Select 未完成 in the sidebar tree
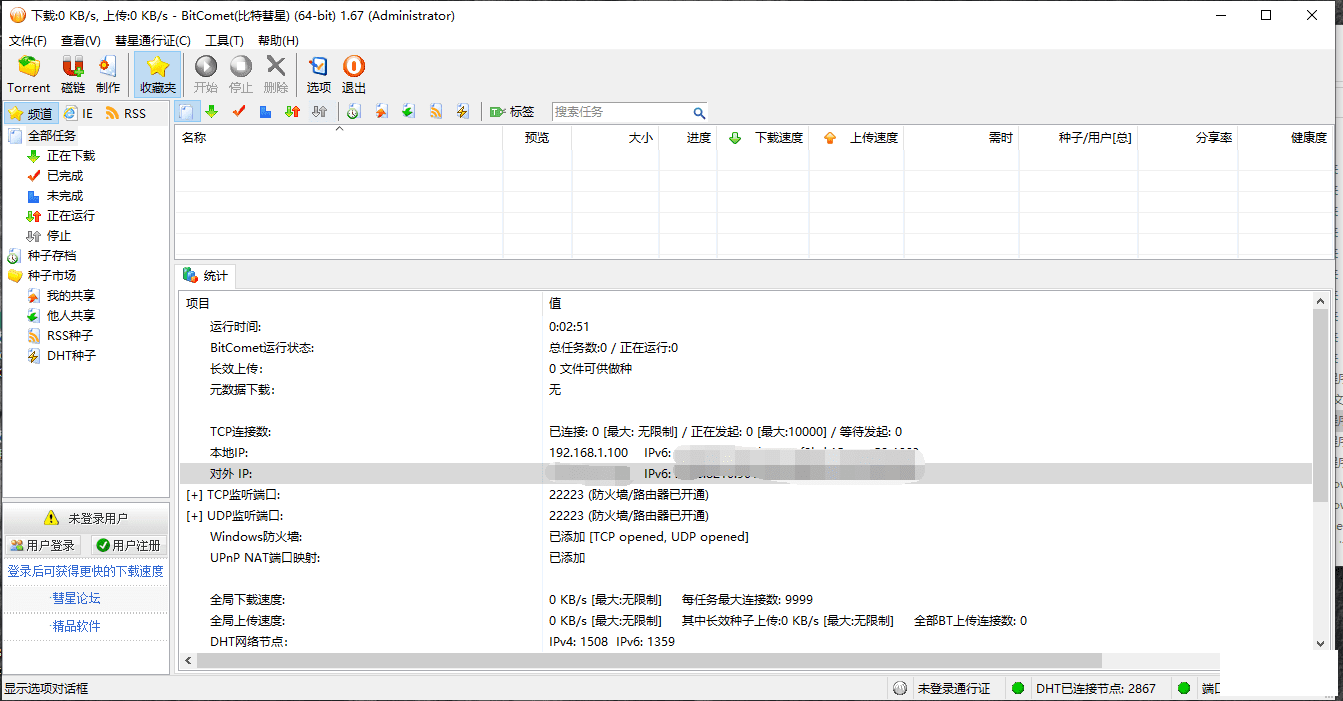1343x701 pixels. (65, 195)
